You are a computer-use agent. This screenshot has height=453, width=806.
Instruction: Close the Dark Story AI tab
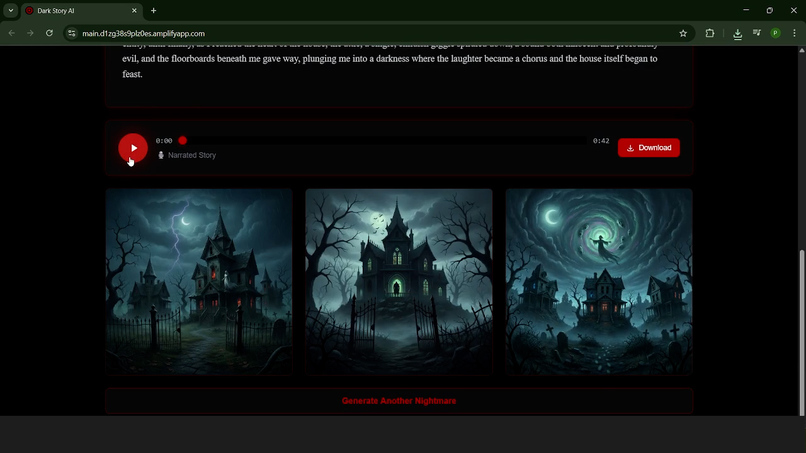click(134, 10)
